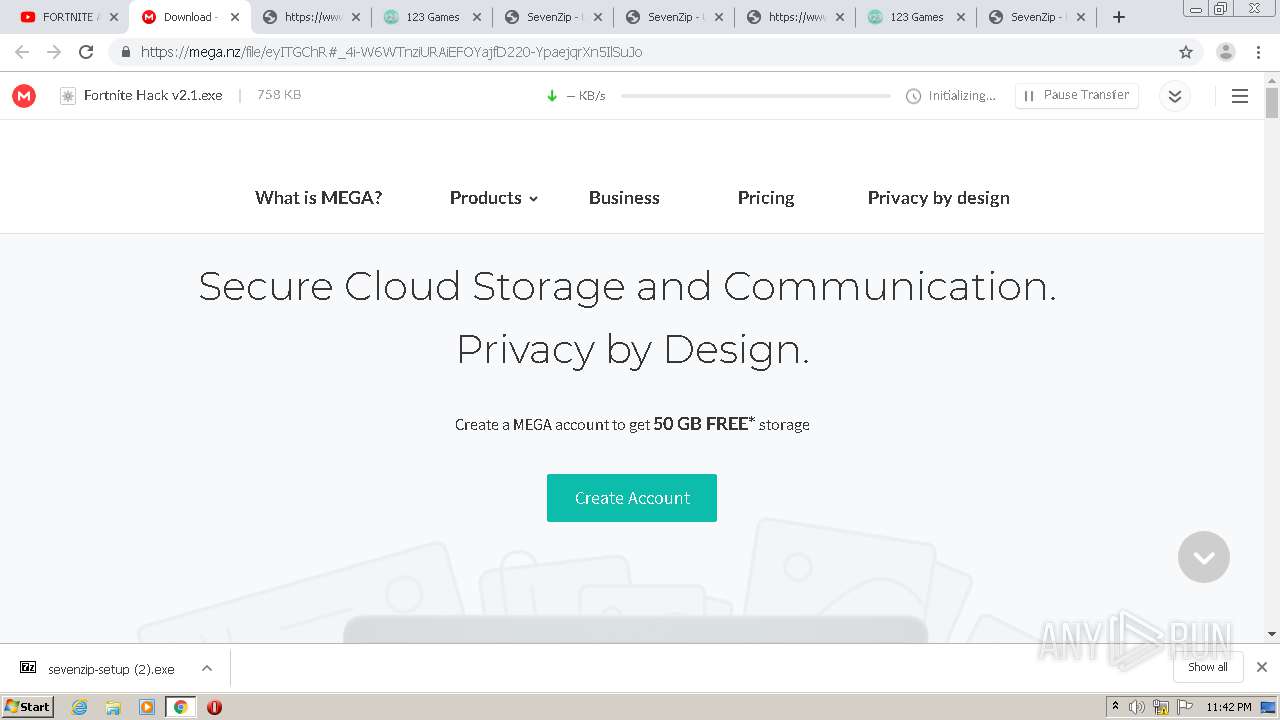
Task: Open a new Chrome tab
Action: (1119, 17)
